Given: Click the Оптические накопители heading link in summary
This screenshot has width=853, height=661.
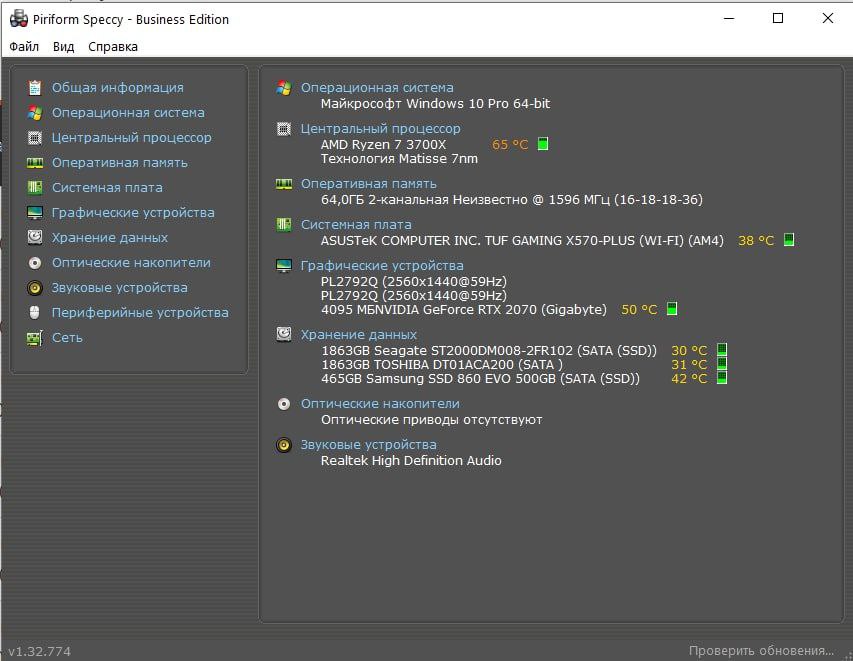Looking at the screenshot, I should (380, 404).
